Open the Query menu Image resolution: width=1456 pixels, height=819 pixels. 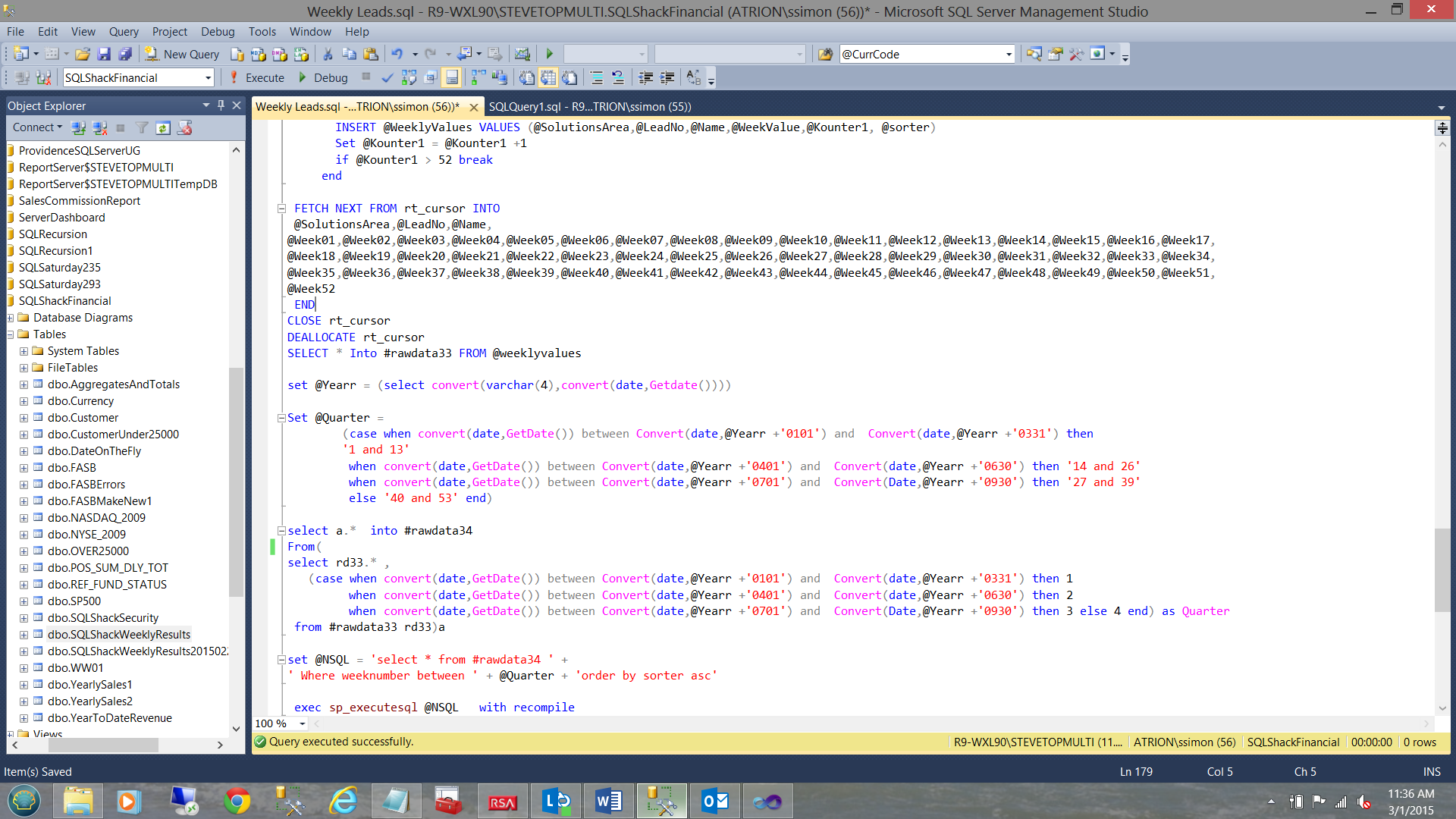pyautogui.click(x=123, y=31)
